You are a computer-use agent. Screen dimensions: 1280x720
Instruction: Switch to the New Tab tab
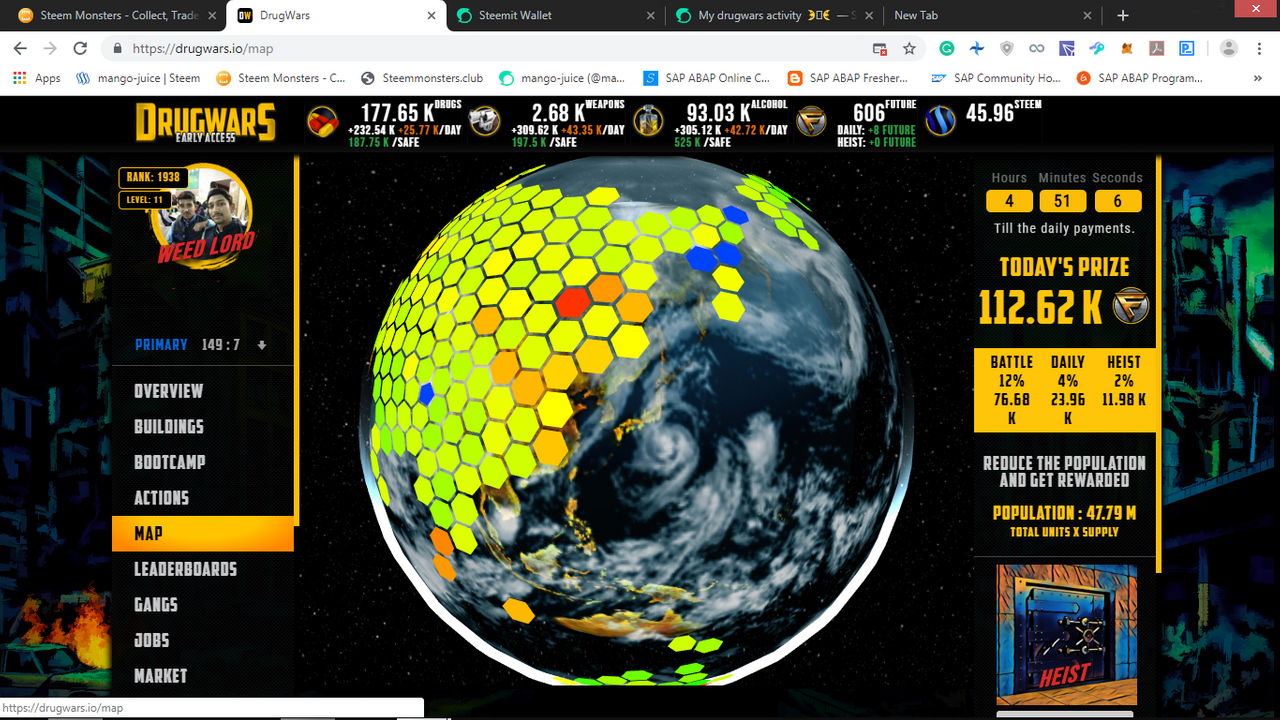(x=990, y=15)
